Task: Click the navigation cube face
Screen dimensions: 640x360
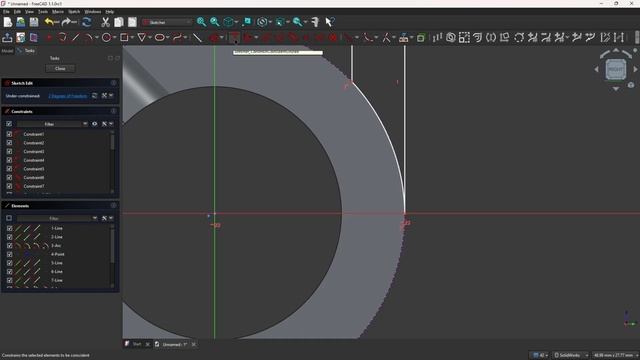Action: (616, 69)
